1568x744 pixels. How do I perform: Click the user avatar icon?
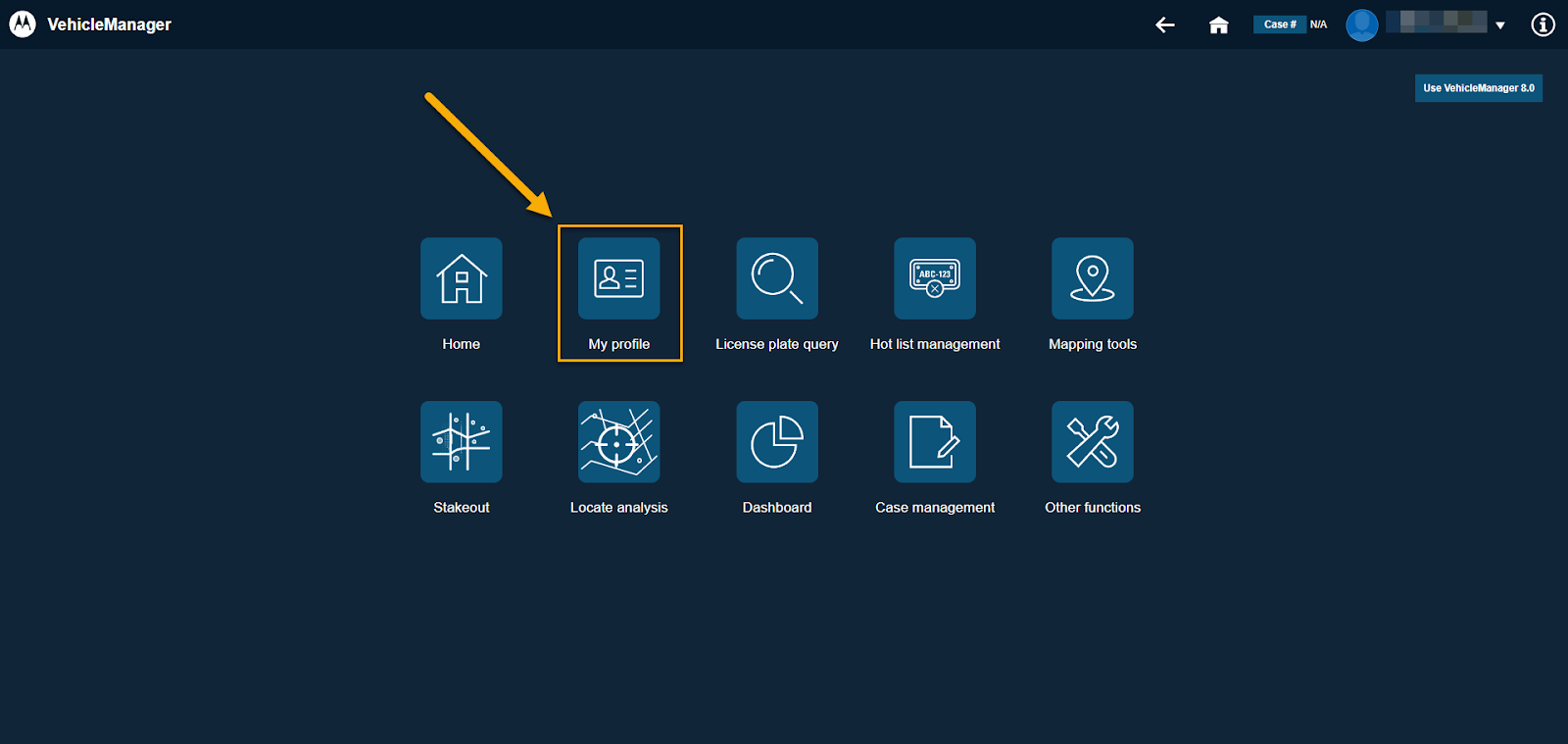click(1362, 25)
